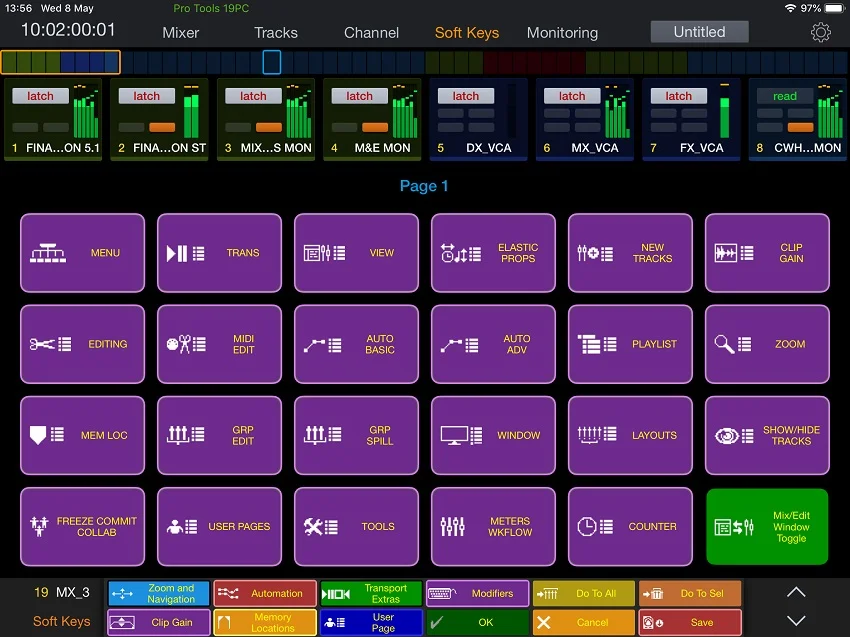Open the WINDOW soft key page
The image size is (850, 637).
493,435
